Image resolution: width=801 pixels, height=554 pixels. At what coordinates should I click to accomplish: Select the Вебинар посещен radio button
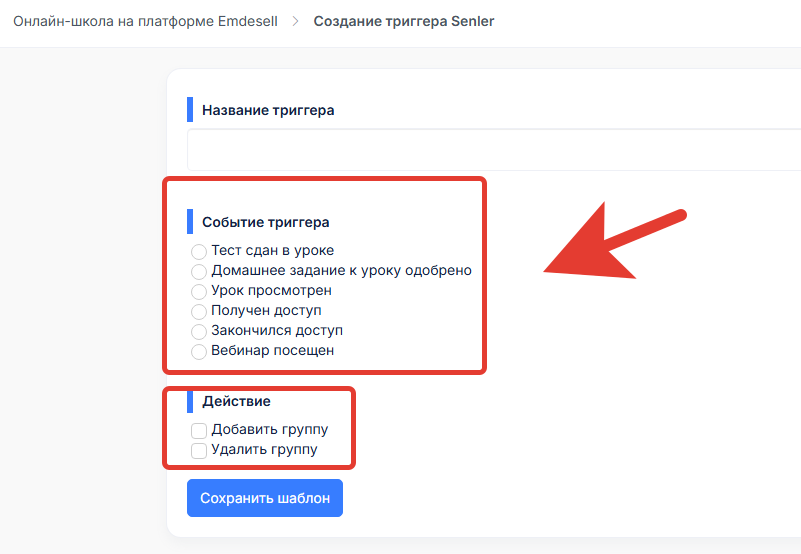tap(199, 351)
